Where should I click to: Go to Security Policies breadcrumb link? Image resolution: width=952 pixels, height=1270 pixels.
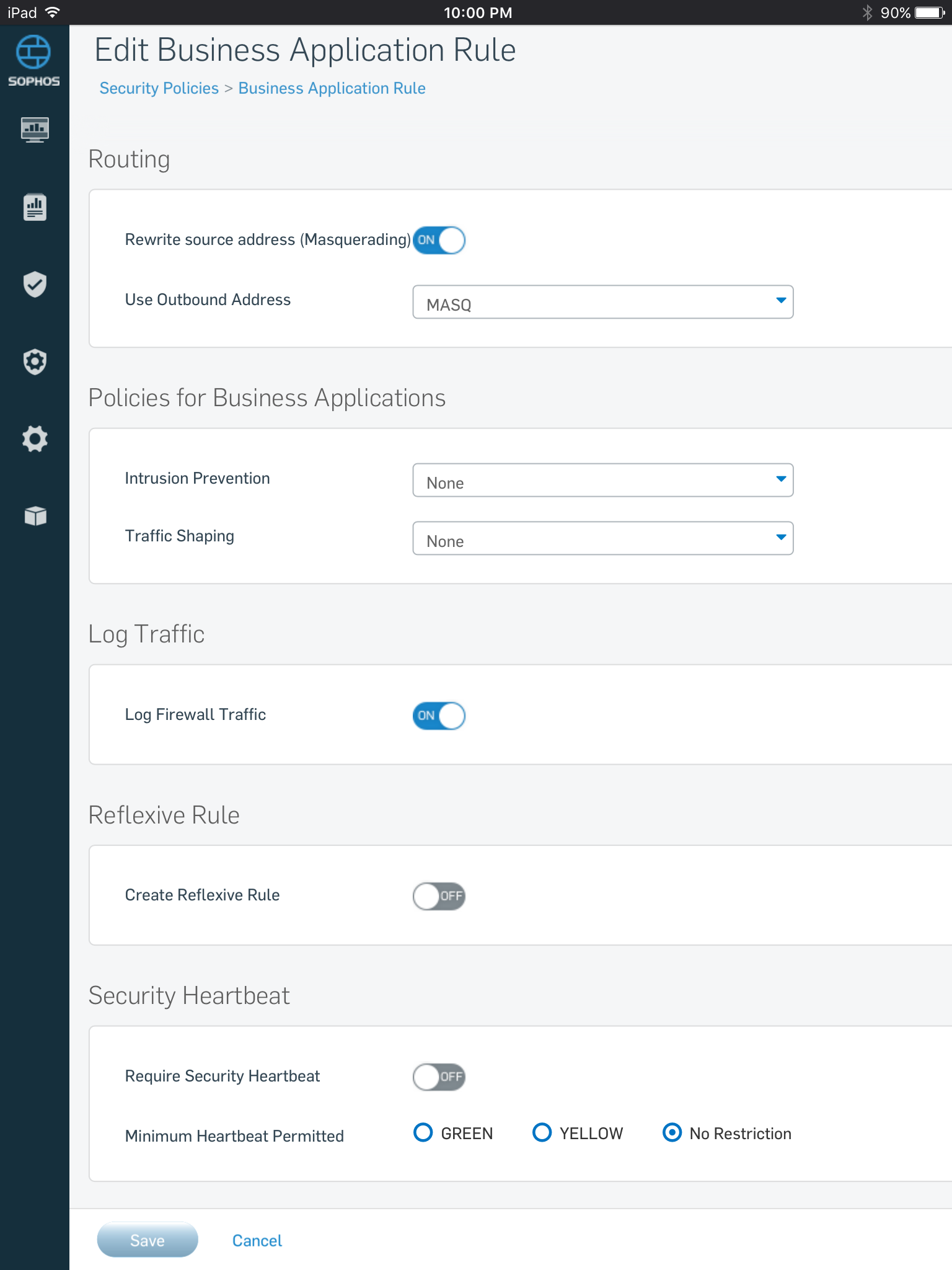(159, 88)
